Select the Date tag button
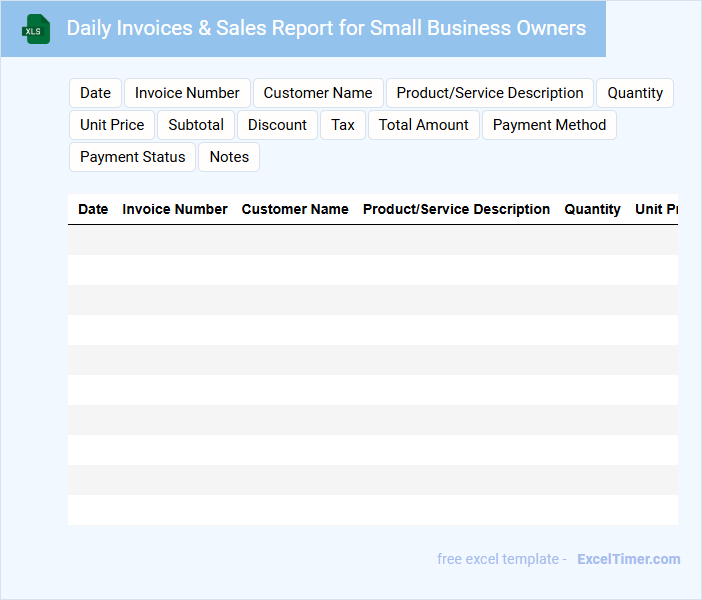702x600 pixels. (x=95, y=93)
